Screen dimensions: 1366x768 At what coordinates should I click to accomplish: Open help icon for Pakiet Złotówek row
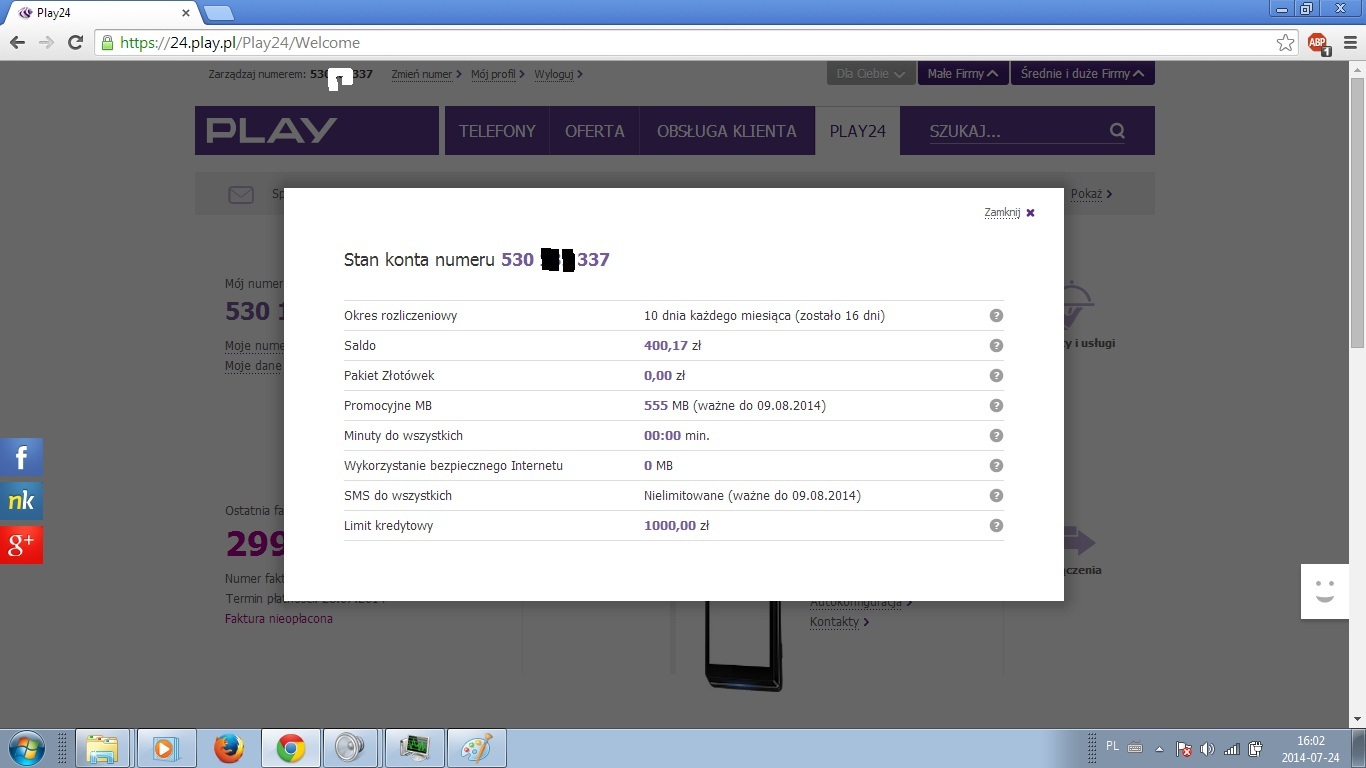point(996,375)
